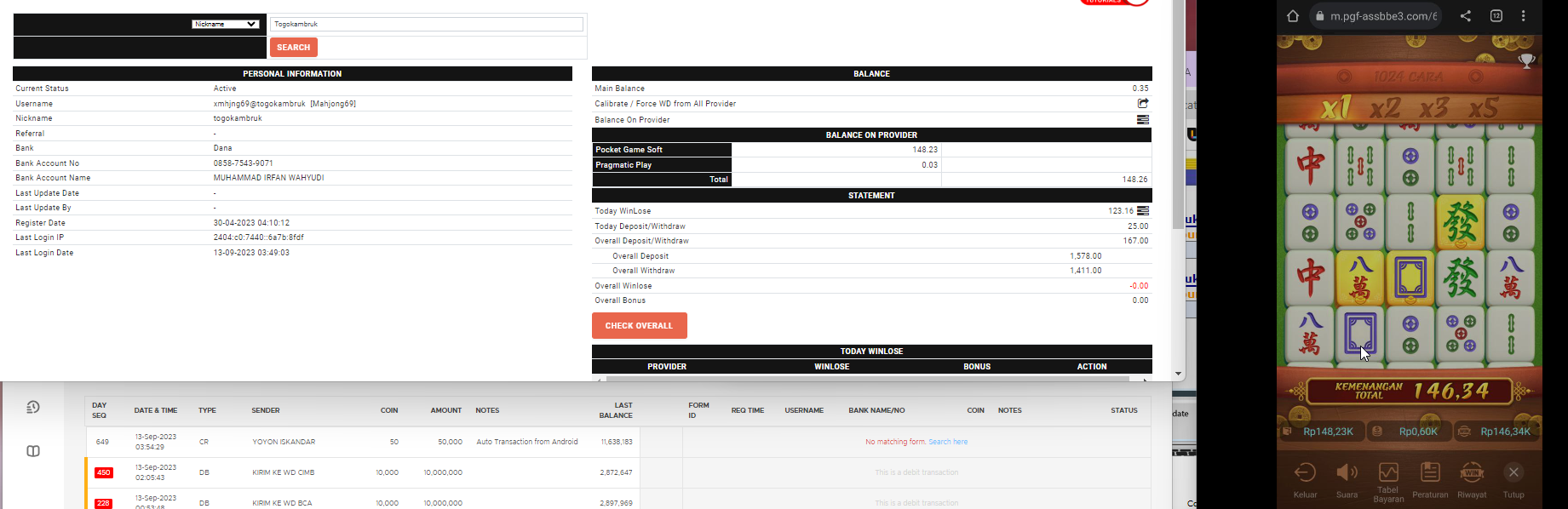The width and height of the screenshot is (1568, 509).
Task: Click PROVIDER column header in Today Winlose
Action: pos(667,367)
